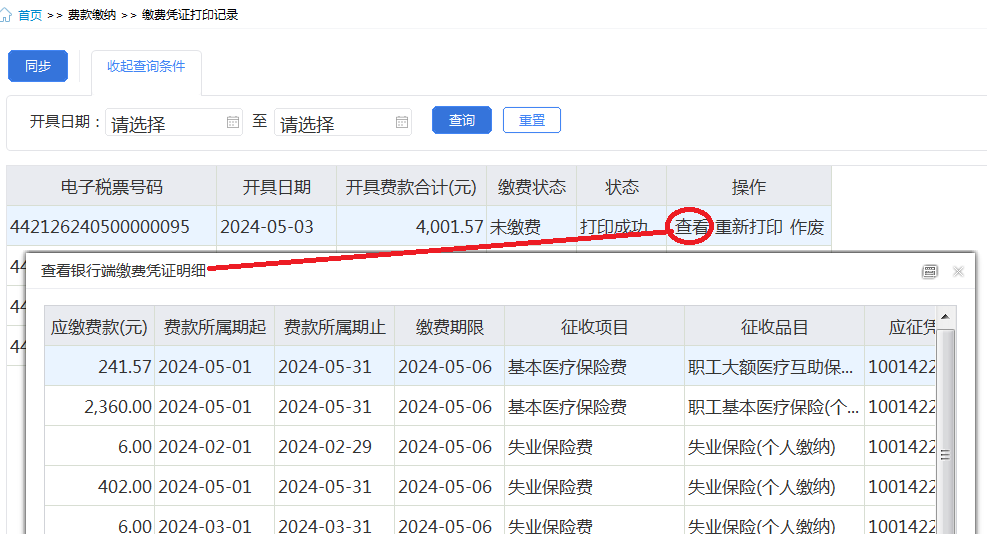987x534 pixels.
Task: Click 费款所属期起 column header
Action: (215, 327)
